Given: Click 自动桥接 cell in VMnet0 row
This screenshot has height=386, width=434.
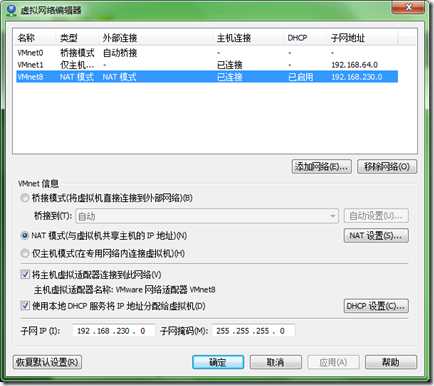Looking at the screenshot, I should coord(120,53).
